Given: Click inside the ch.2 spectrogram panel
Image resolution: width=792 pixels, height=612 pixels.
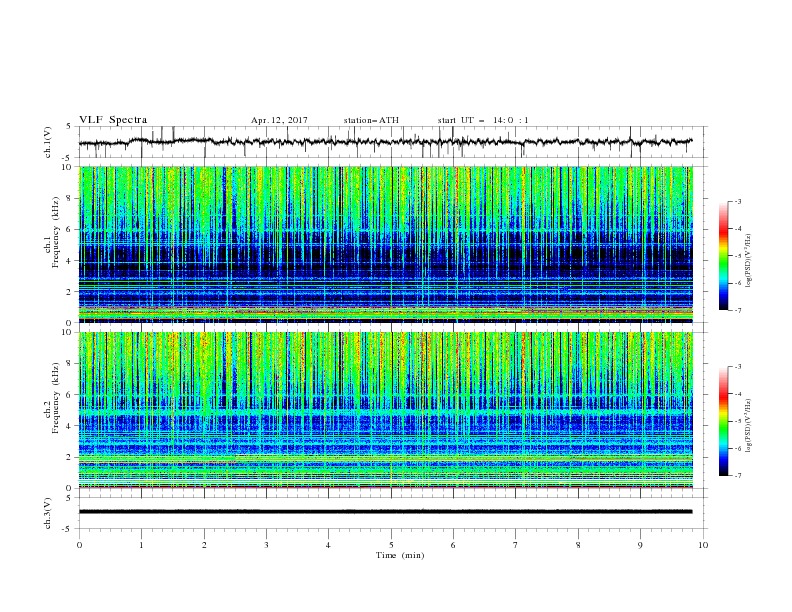Looking at the screenshot, I should click(386, 410).
